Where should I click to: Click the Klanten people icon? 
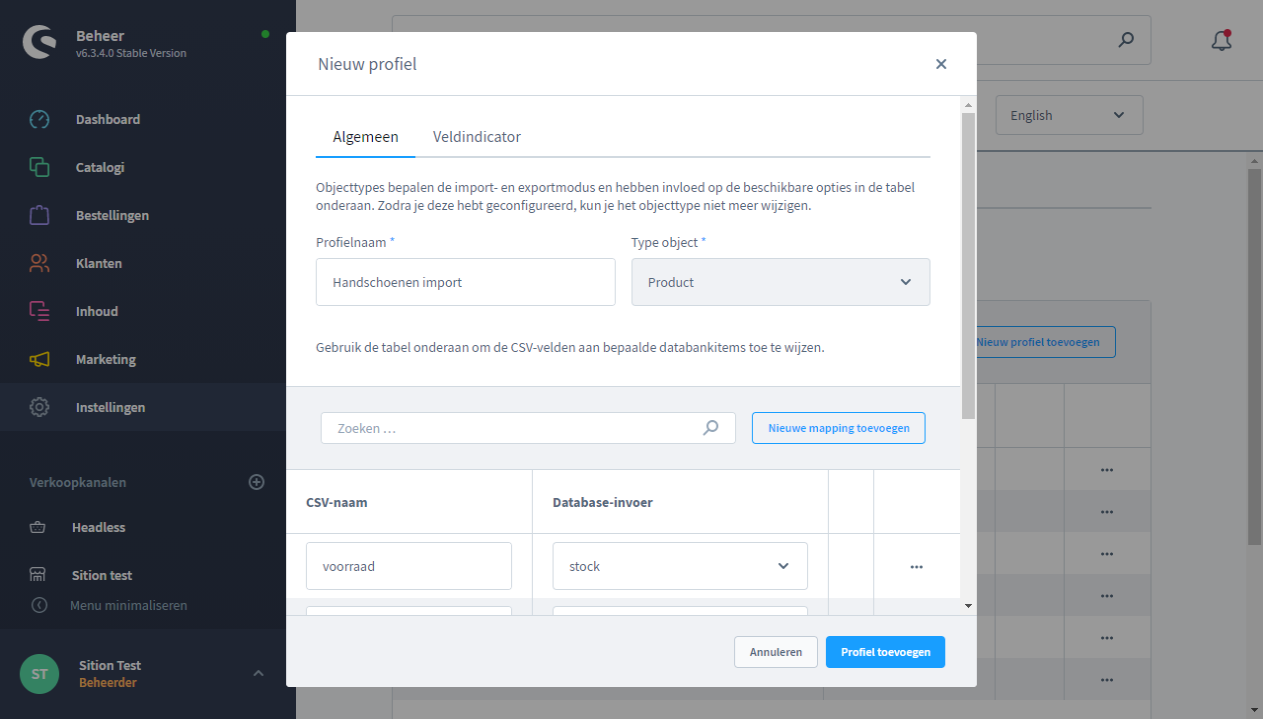(x=39, y=263)
